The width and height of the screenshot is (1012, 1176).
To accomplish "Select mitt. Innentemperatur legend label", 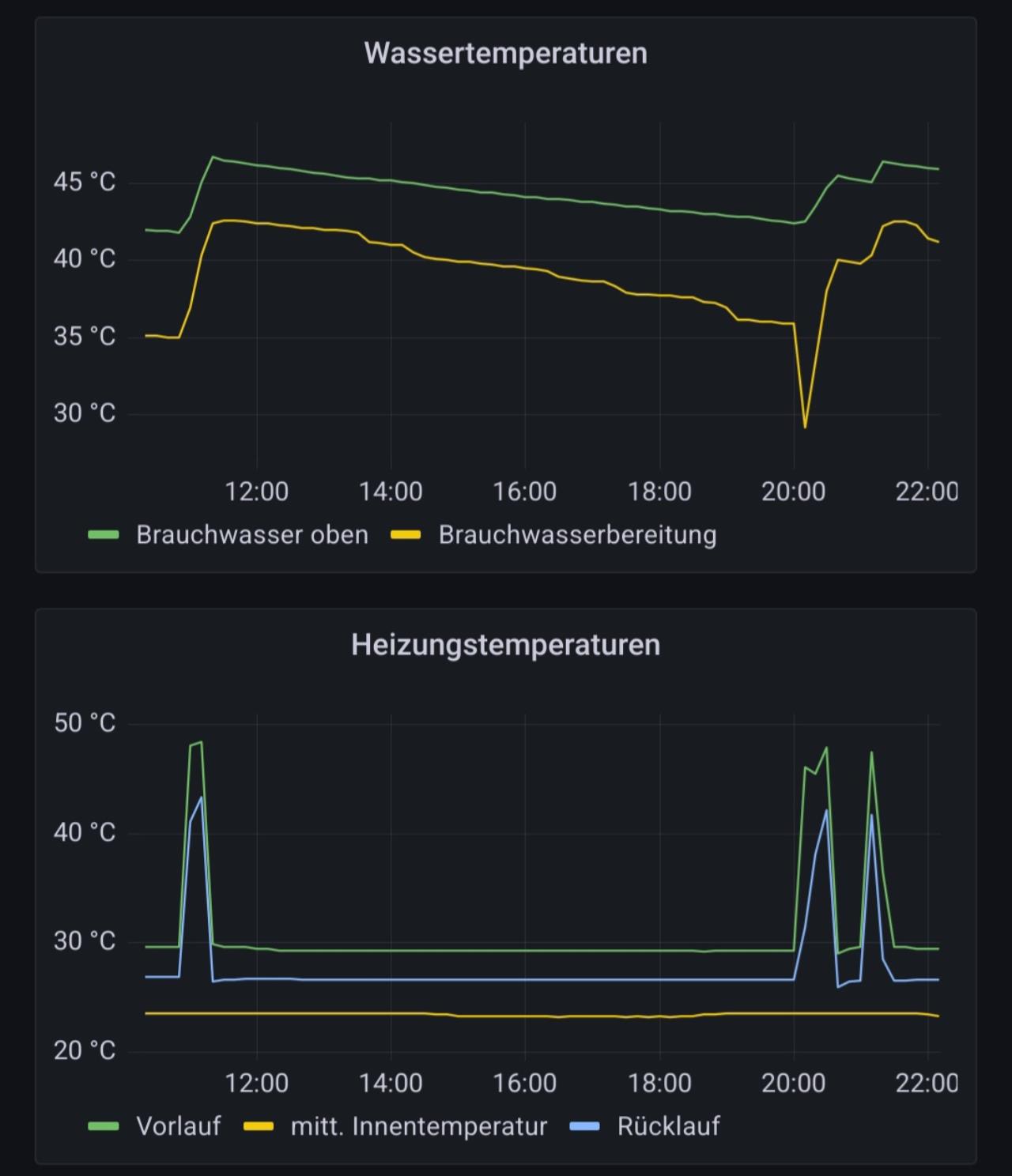I will point(418,1126).
